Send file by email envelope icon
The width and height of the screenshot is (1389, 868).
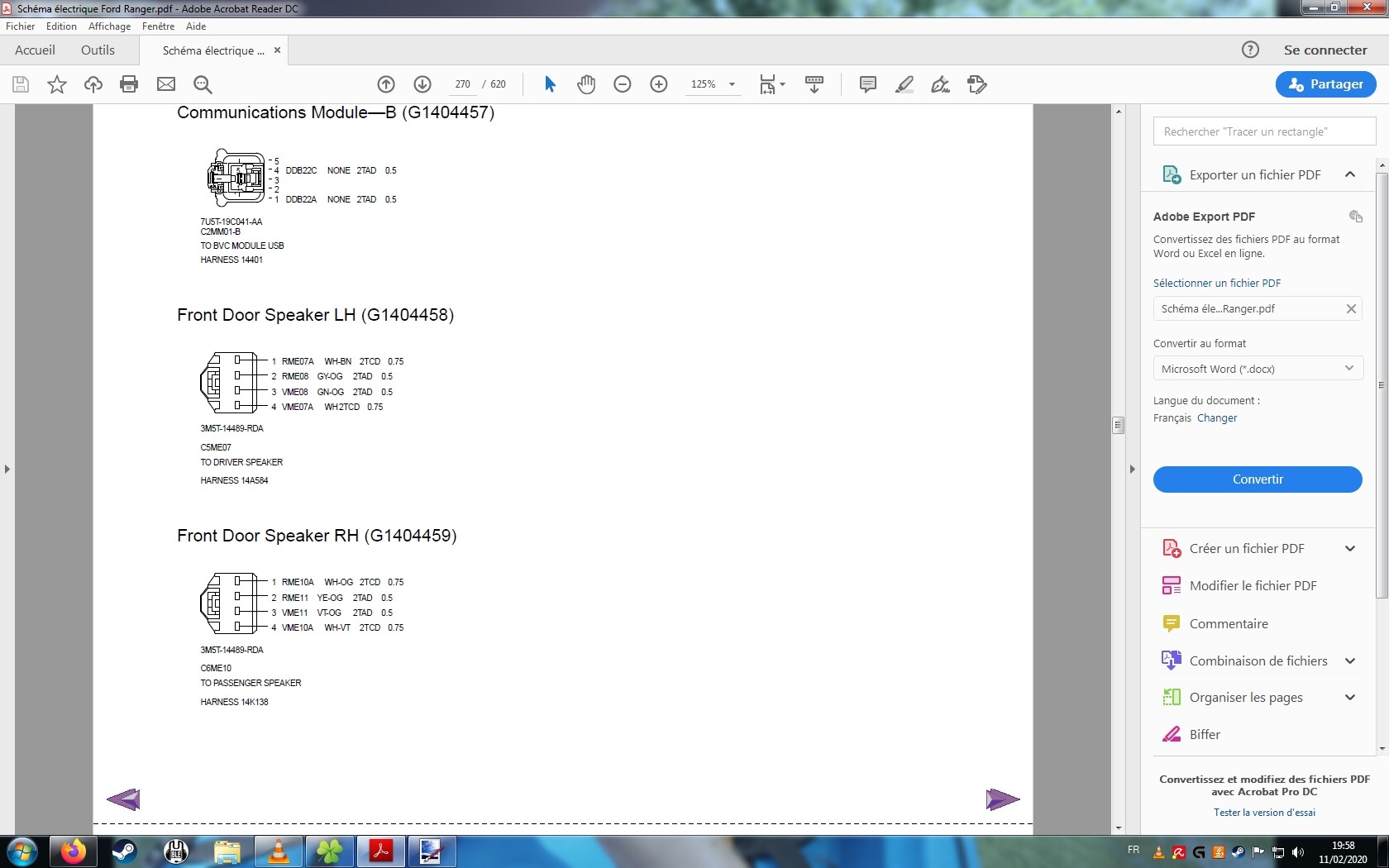coord(166,84)
